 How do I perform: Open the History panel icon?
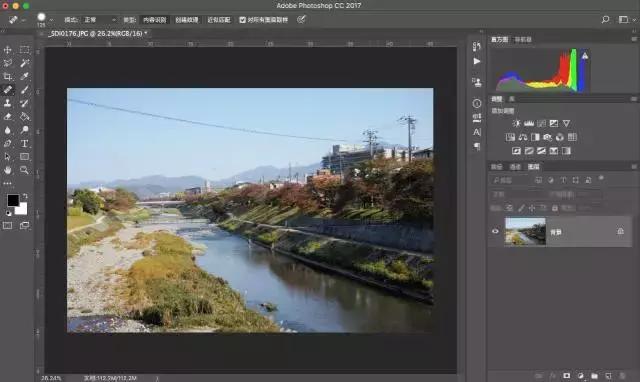point(477,47)
